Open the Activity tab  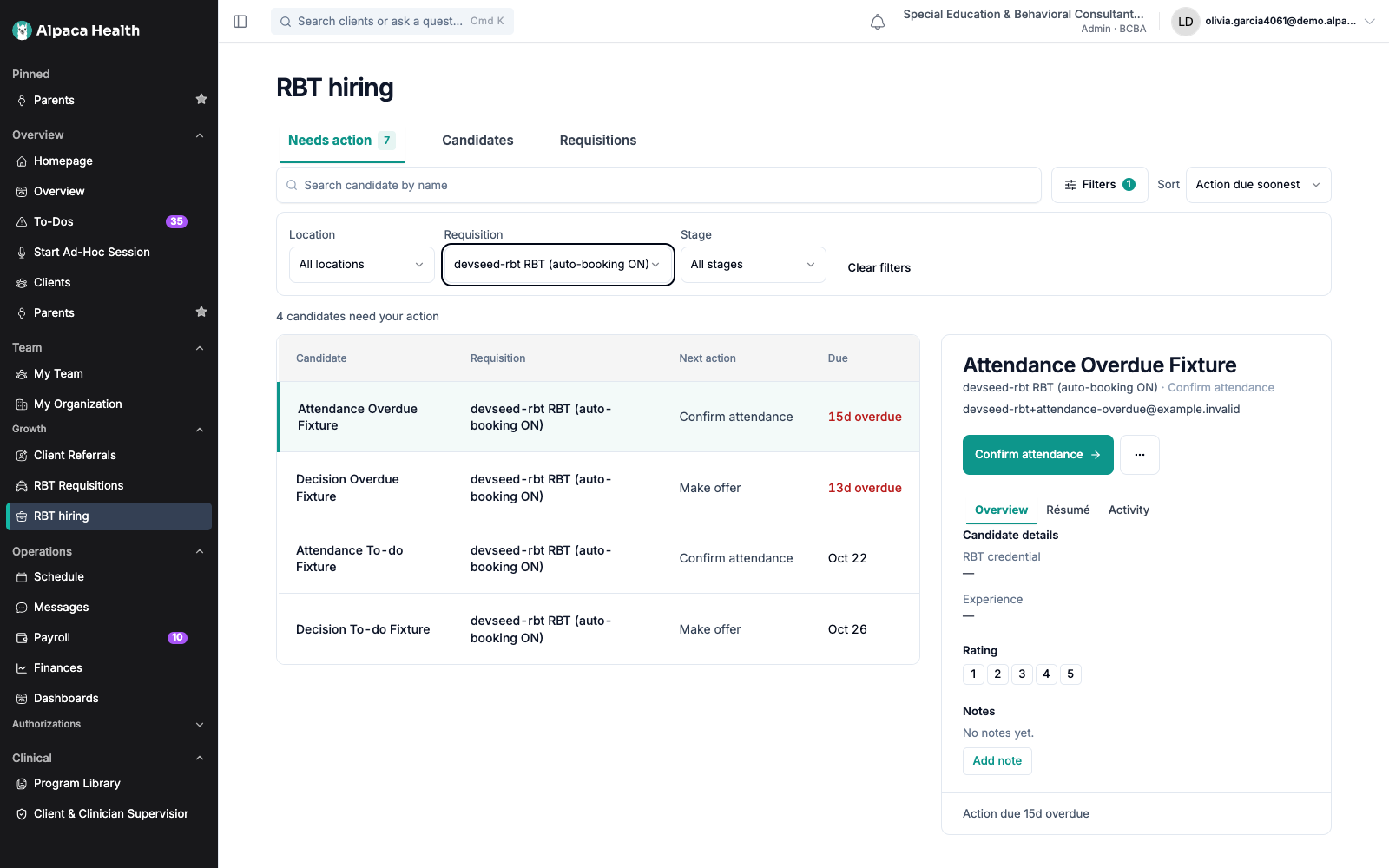click(x=1129, y=510)
